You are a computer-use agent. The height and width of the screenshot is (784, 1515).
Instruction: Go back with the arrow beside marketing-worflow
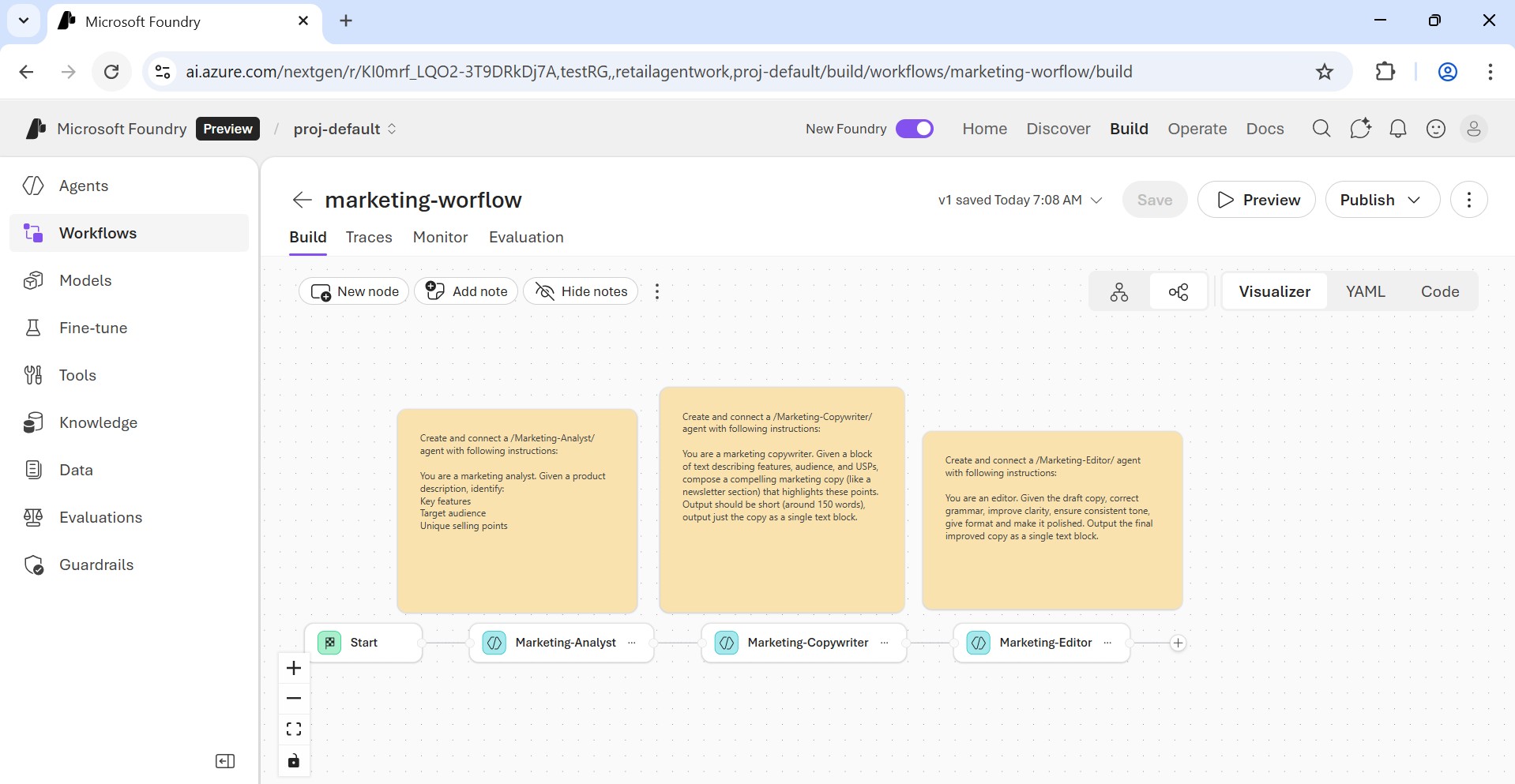[x=302, y=200]
